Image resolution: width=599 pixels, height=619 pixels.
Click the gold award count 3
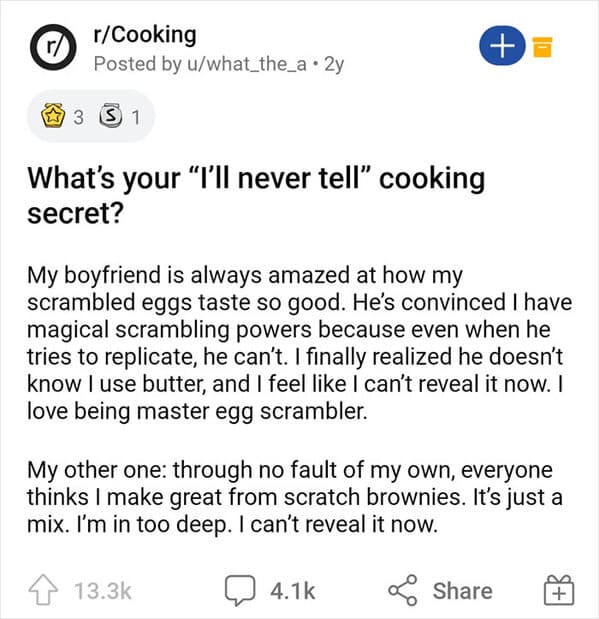click(x=79, y=117)
